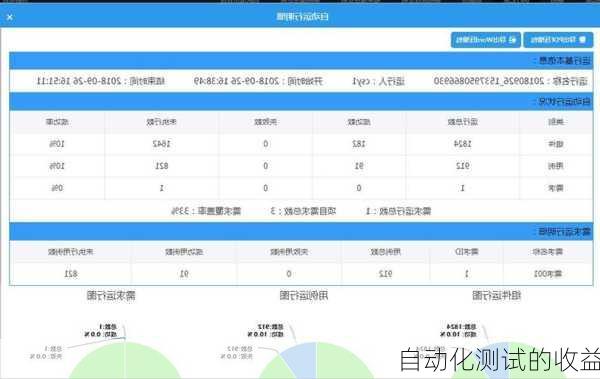The image size is (600, 379).
Task: Close the auto-run detail dialog with the X
Action: (10, 17)
